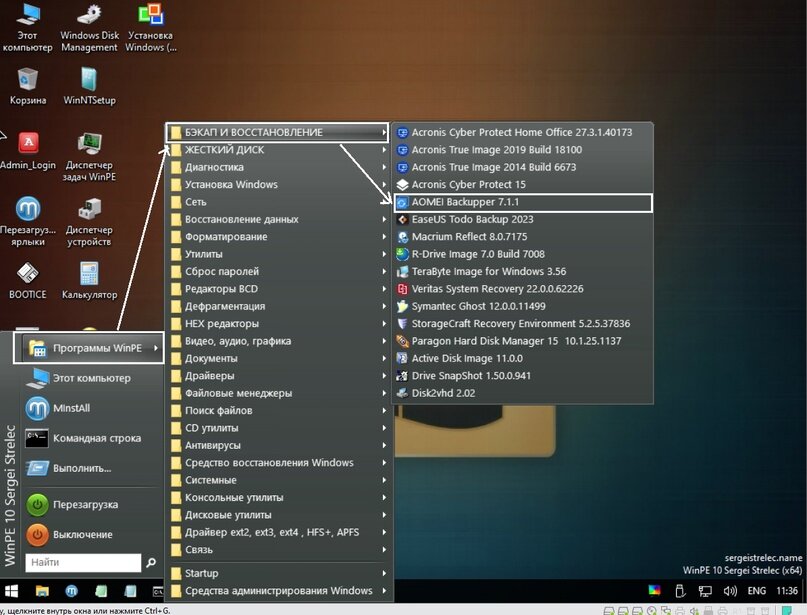This screenshot has height=615, width=807.
Task: Open the БЭКАП И ВОССТАНОВЛЕНИЕ folder
Action: tap(277, 132)
